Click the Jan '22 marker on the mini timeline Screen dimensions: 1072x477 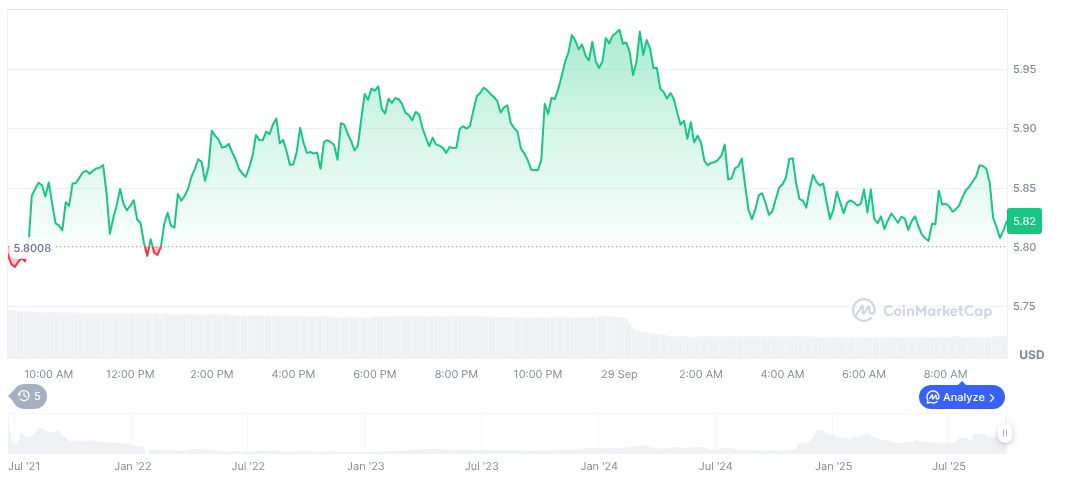tap(132, 466)
